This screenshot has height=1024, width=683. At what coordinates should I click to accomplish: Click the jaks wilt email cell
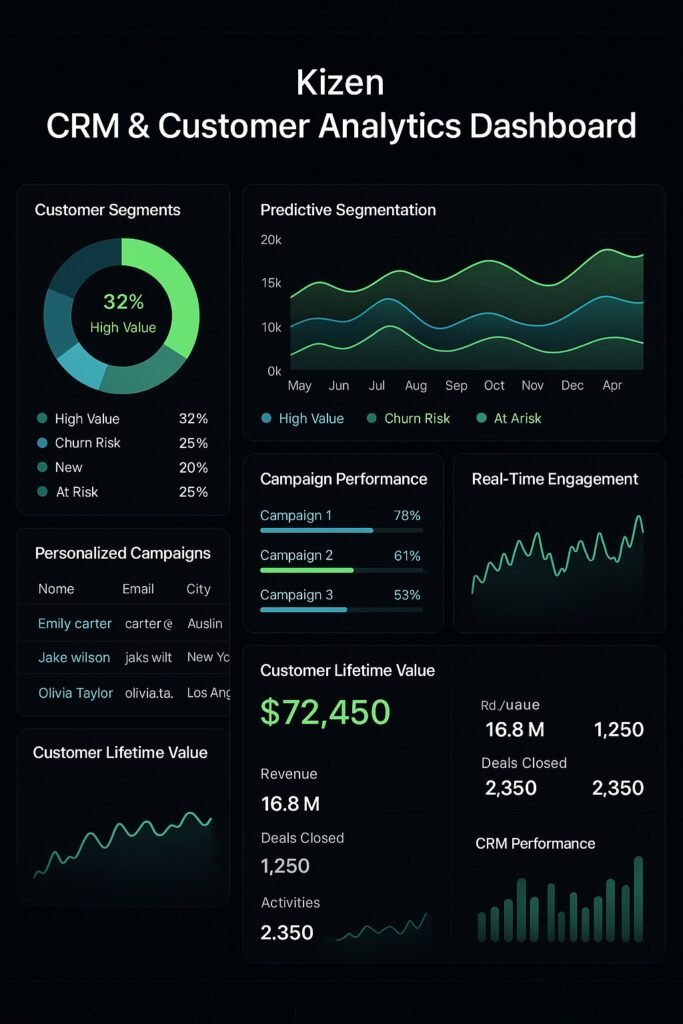pyautogui.click(x=148, y=658)
